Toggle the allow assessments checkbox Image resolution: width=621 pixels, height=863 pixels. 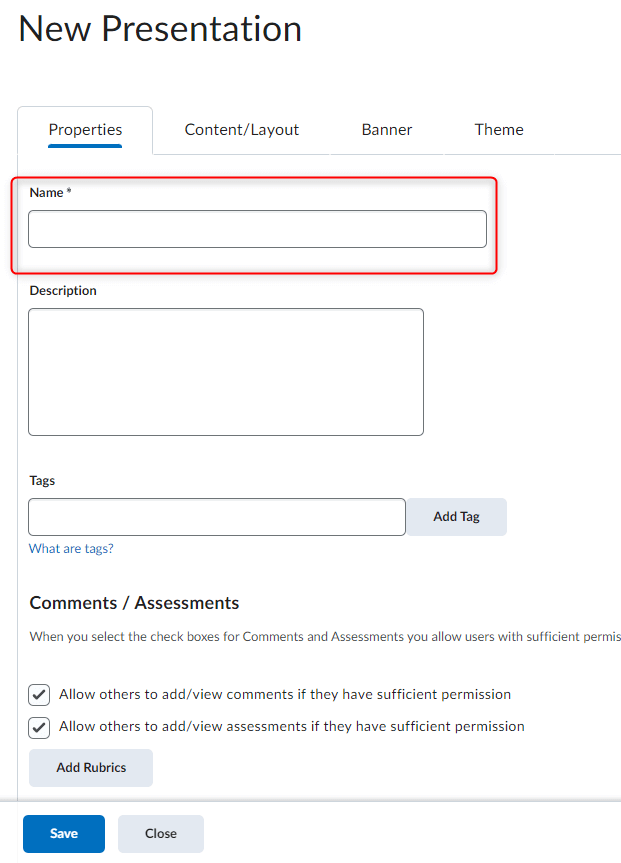point(40,727)
